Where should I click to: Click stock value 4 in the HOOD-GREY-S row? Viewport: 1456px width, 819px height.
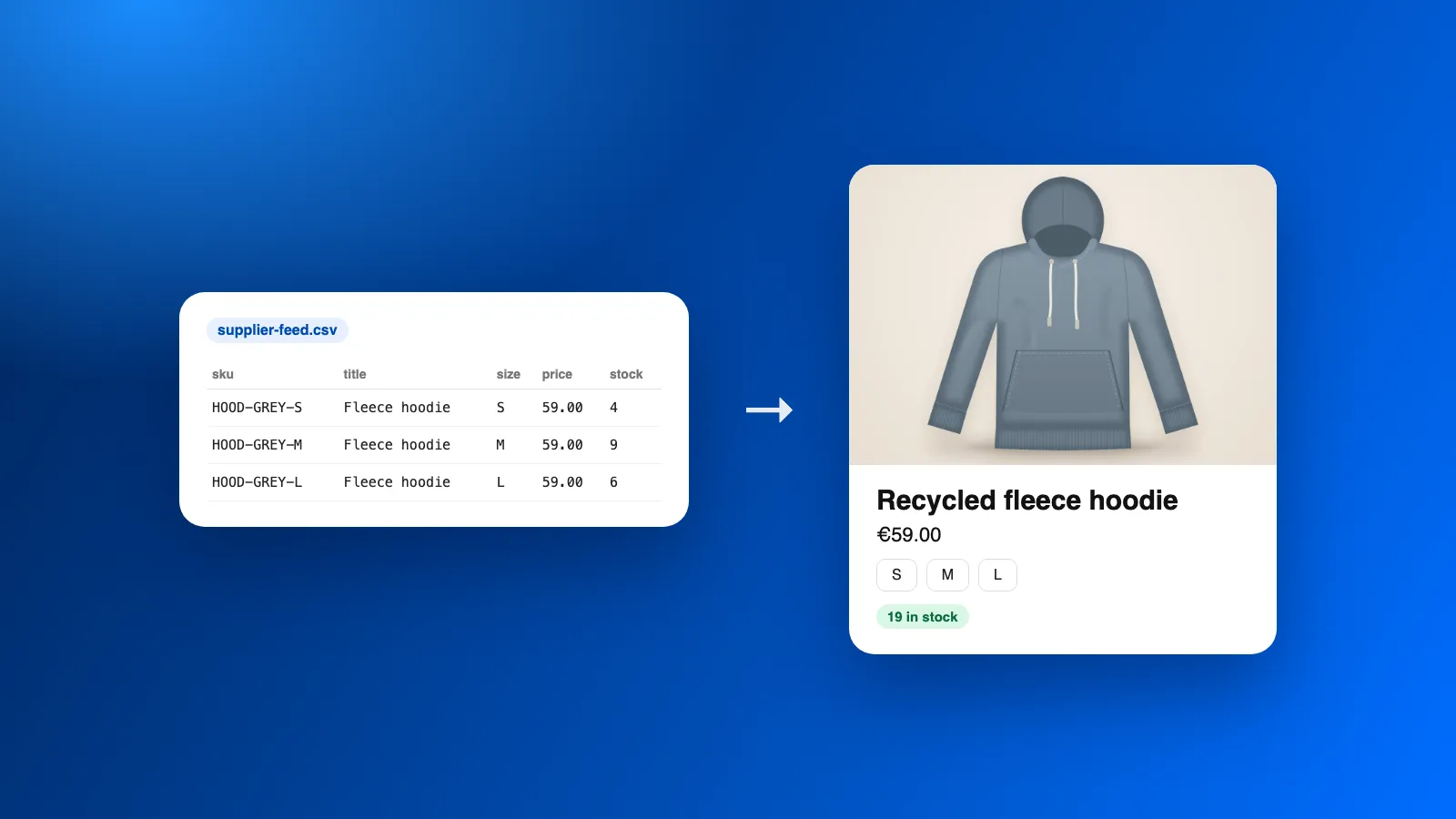tap(613, 408)
